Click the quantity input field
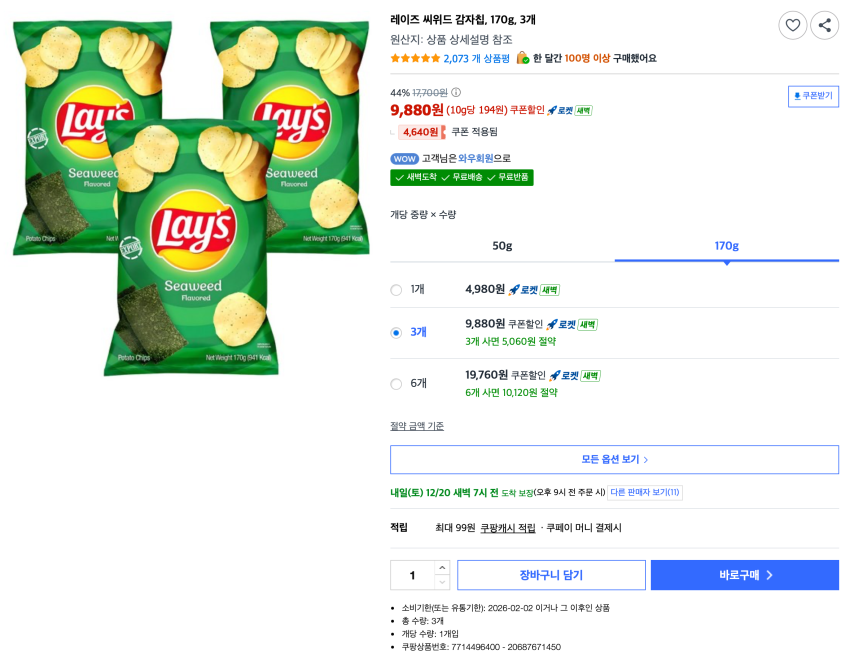 412,575
